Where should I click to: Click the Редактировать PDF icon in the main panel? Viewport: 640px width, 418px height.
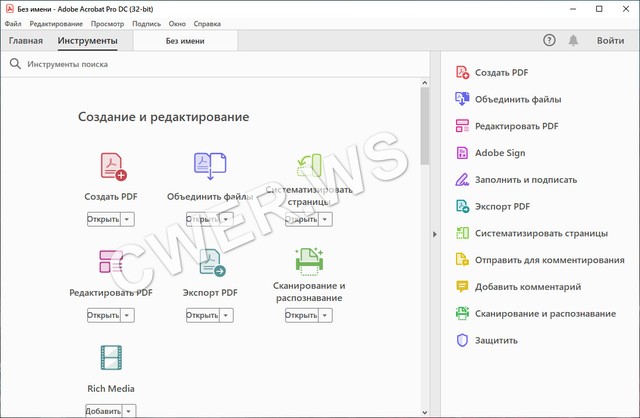click(x=111, y=263)
